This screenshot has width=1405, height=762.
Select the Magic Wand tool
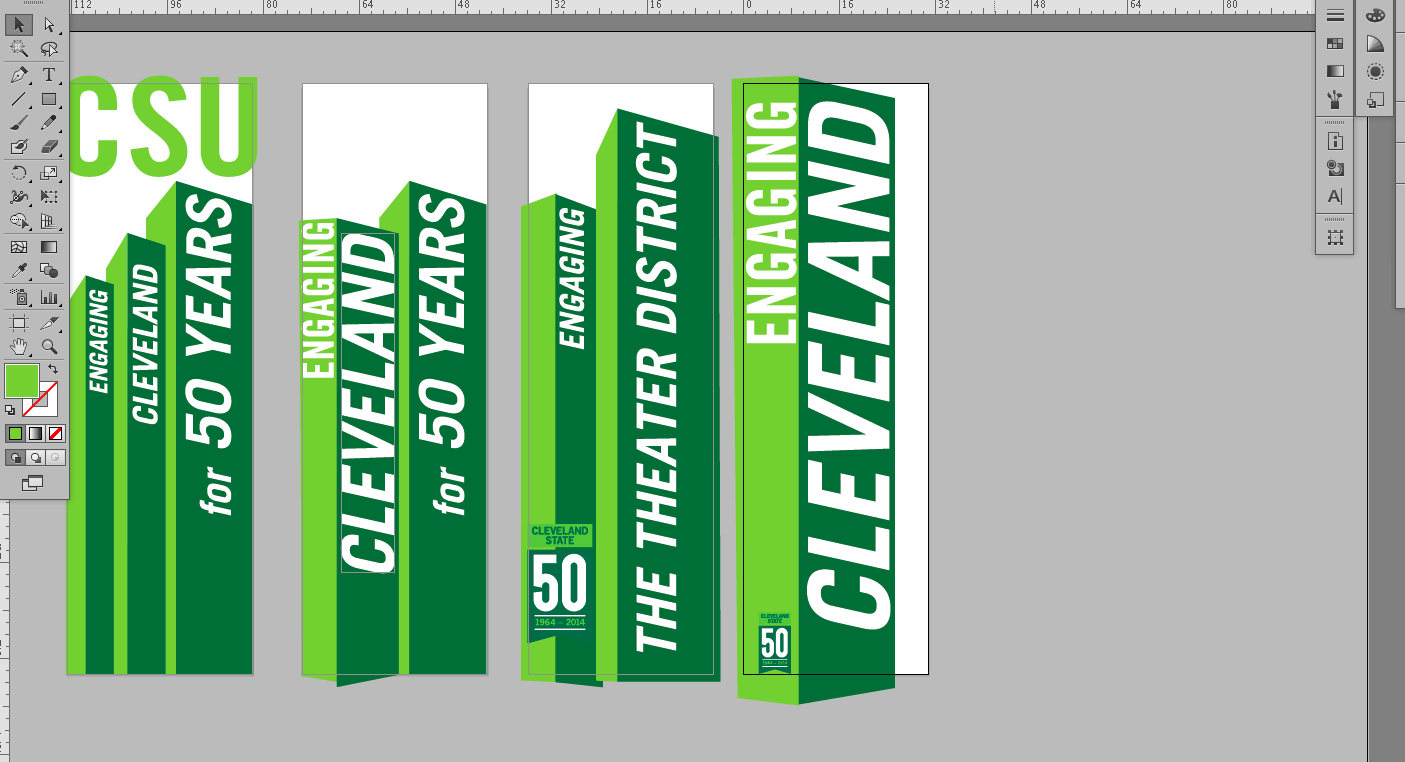(x=18, y=48)
